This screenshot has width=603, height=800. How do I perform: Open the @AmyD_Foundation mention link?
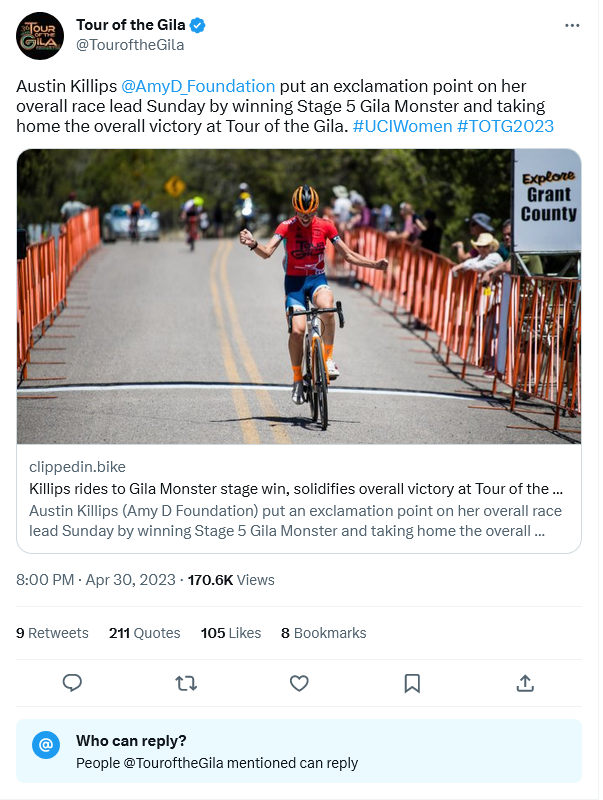click(x=198, y=86)
